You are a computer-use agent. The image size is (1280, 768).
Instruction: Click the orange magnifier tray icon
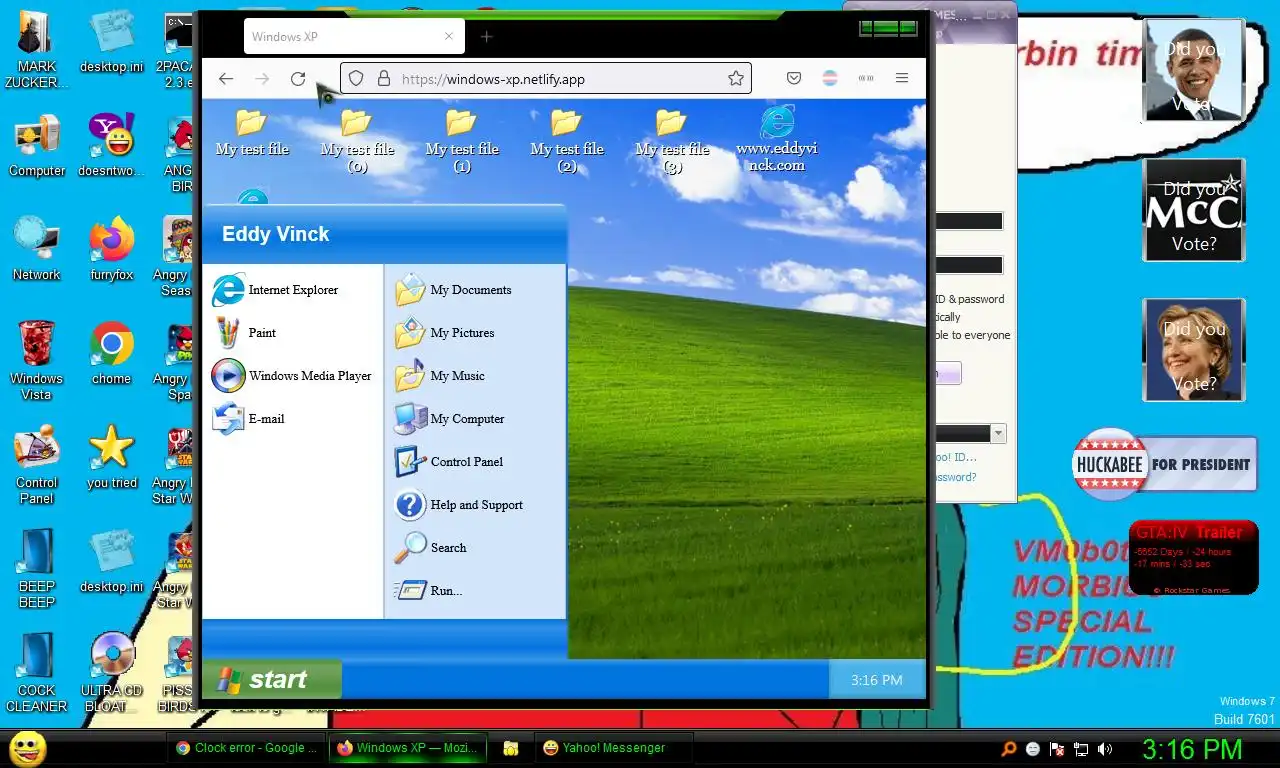point(1009,749)
